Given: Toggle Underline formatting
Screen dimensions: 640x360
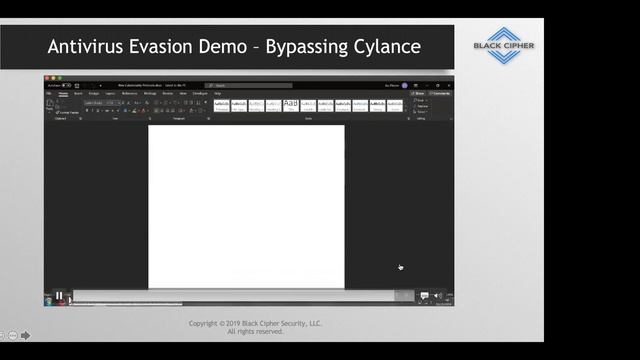Looking at the screenshot, I should (98, 111).
